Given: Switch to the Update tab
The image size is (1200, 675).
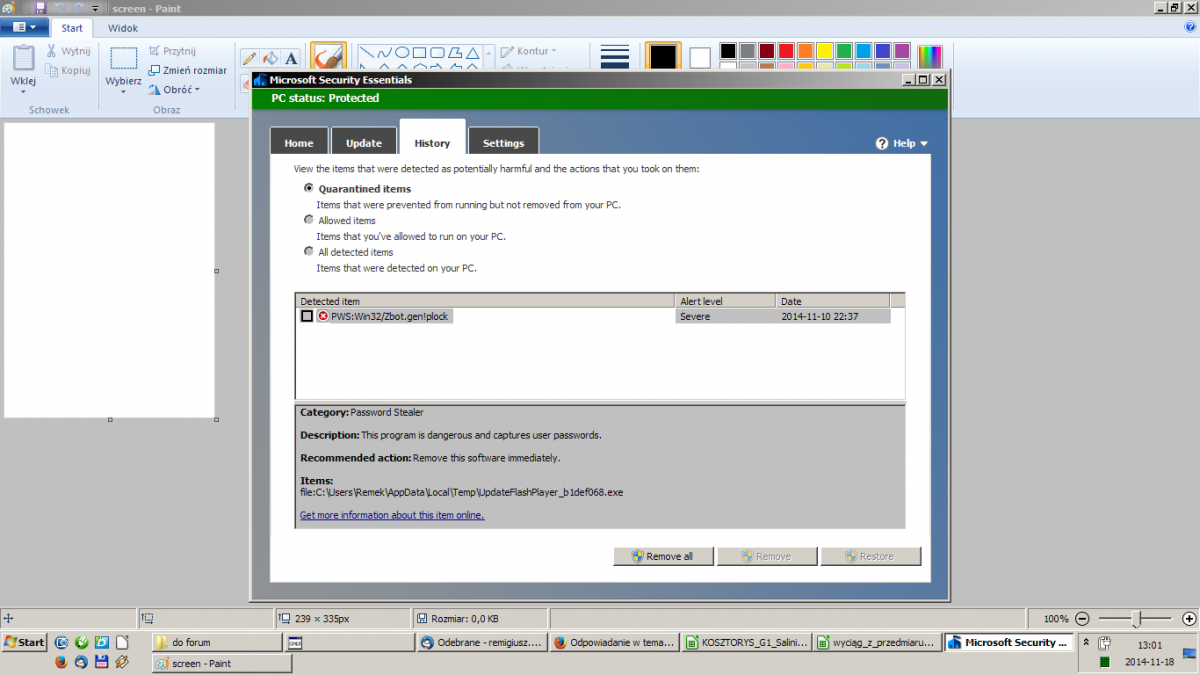Looking at the screenshot, I should [x=364, y=143].
